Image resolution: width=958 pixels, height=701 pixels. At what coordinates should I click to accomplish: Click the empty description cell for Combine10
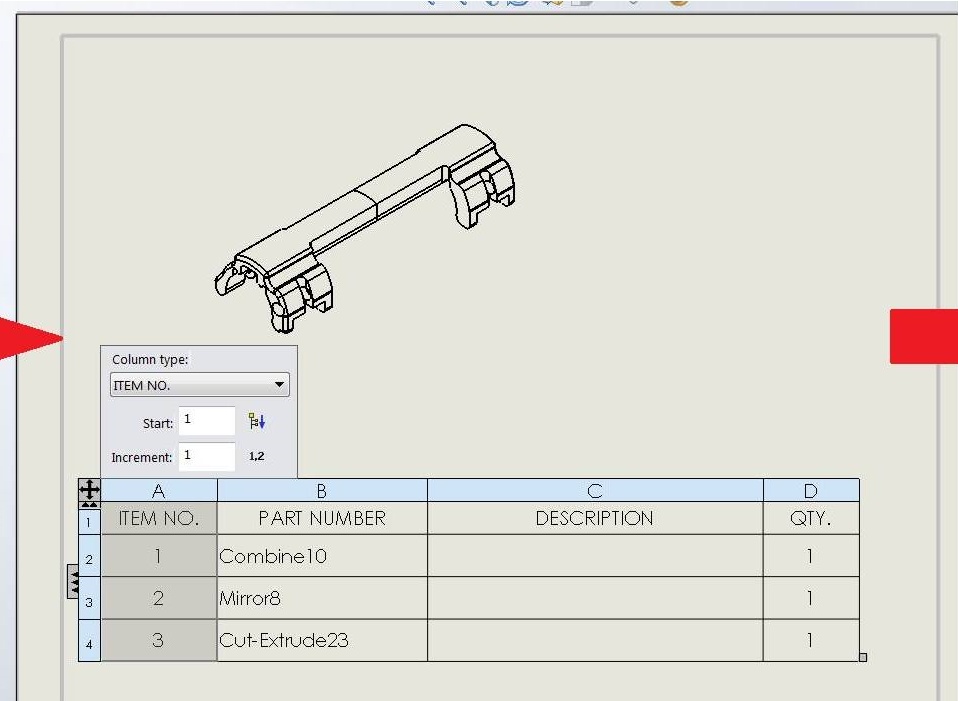coord(595,556)
